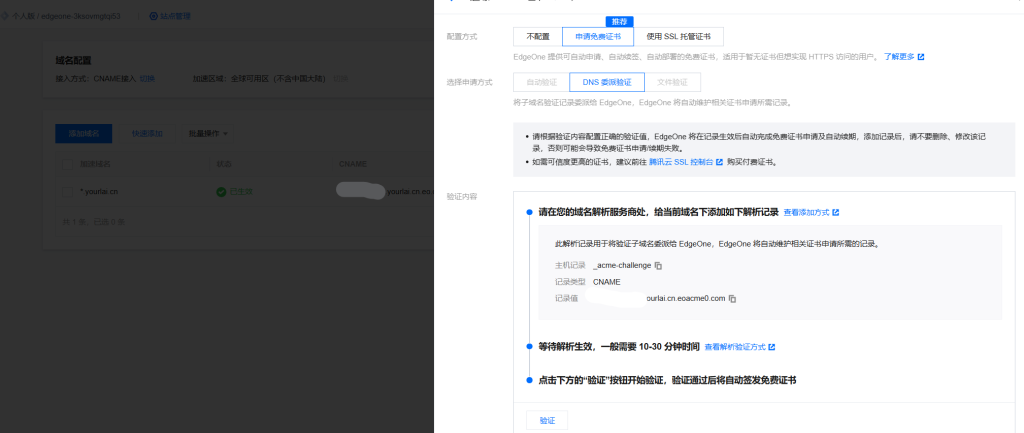This screenshot has width=1024, height=433.
Task: Click external icon next to 查看解析验证方式
Action: pos(772,347)
